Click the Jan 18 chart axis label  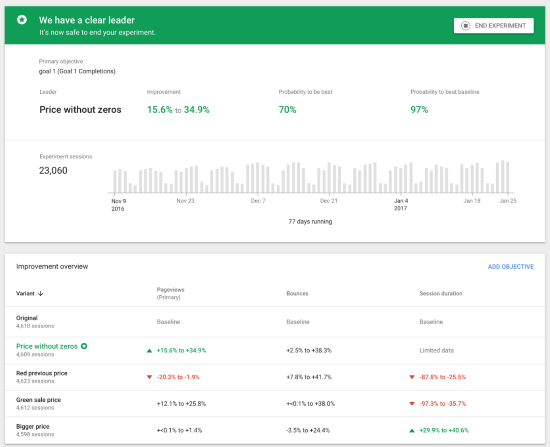pyautogui.click(x=472, y=201)
